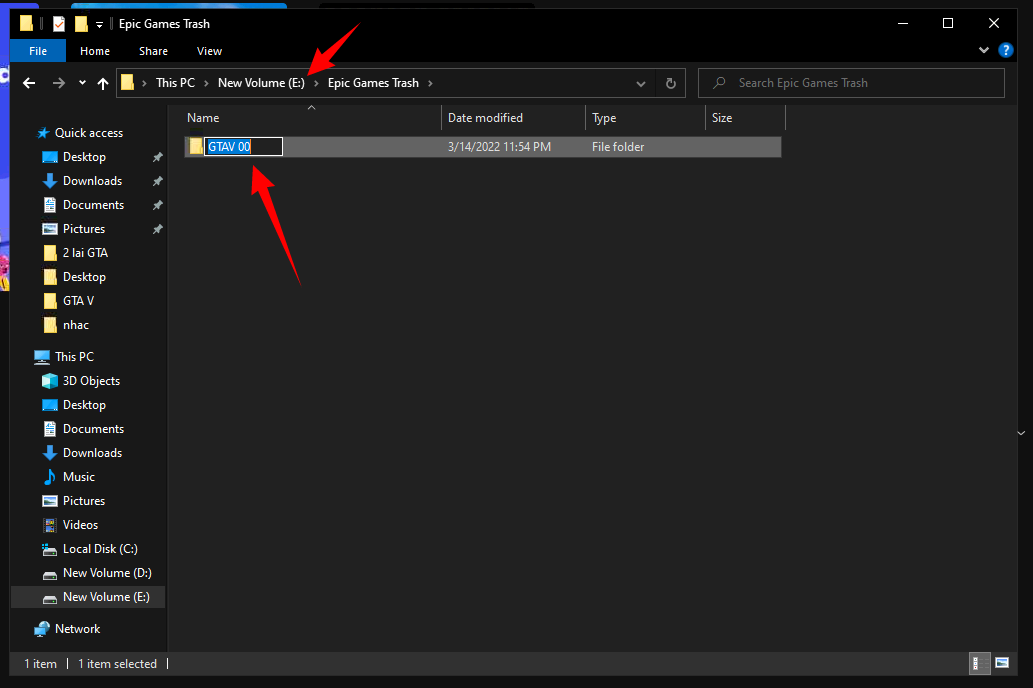Click This PC in the address bar

point(175,83)
